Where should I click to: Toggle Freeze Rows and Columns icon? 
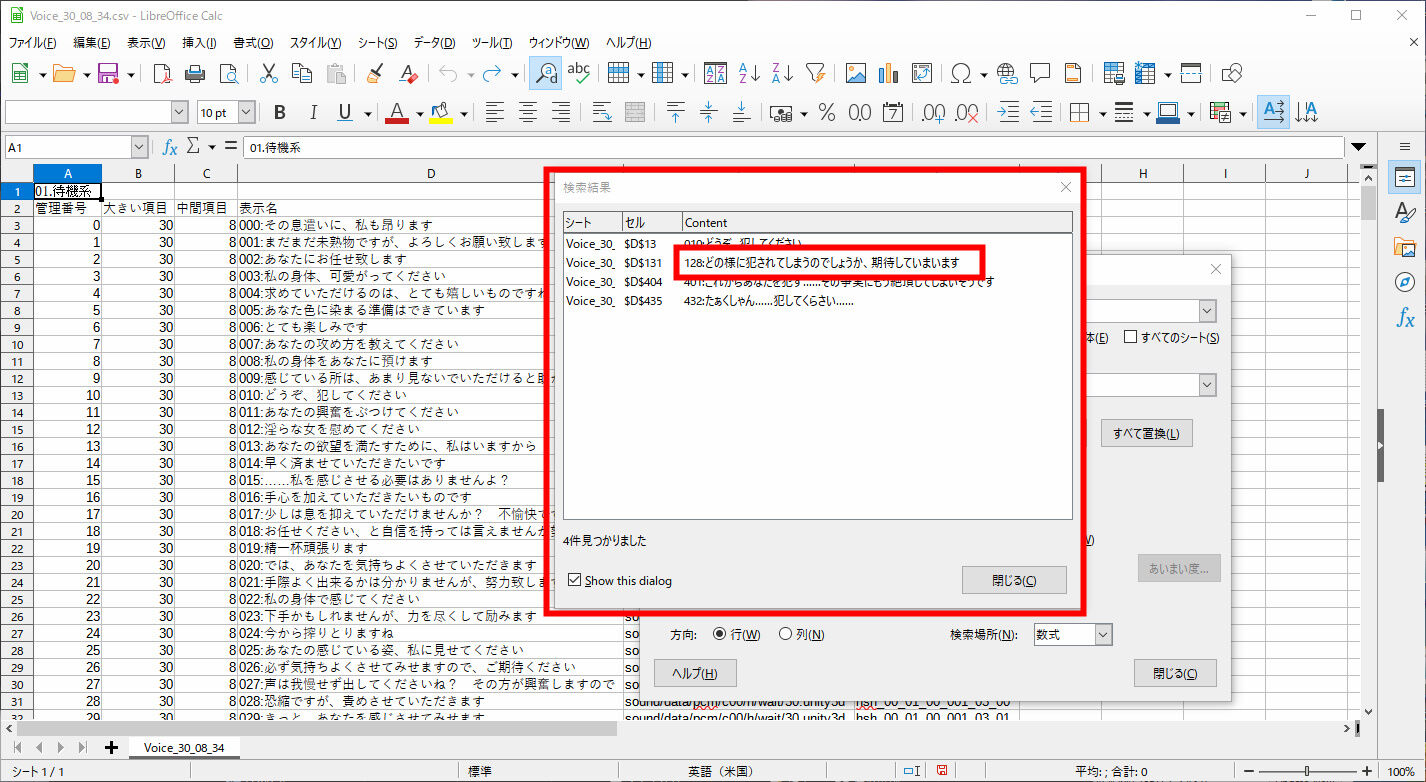click(x=1145, y=73)
